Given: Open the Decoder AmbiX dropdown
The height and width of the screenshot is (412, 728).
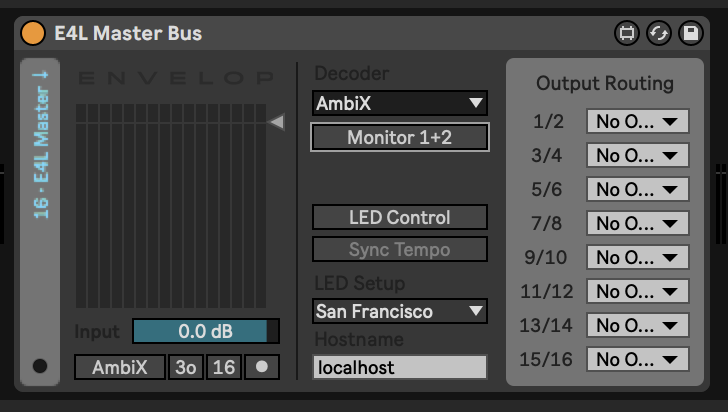Looking at the screenshot, I should (400, 103).
